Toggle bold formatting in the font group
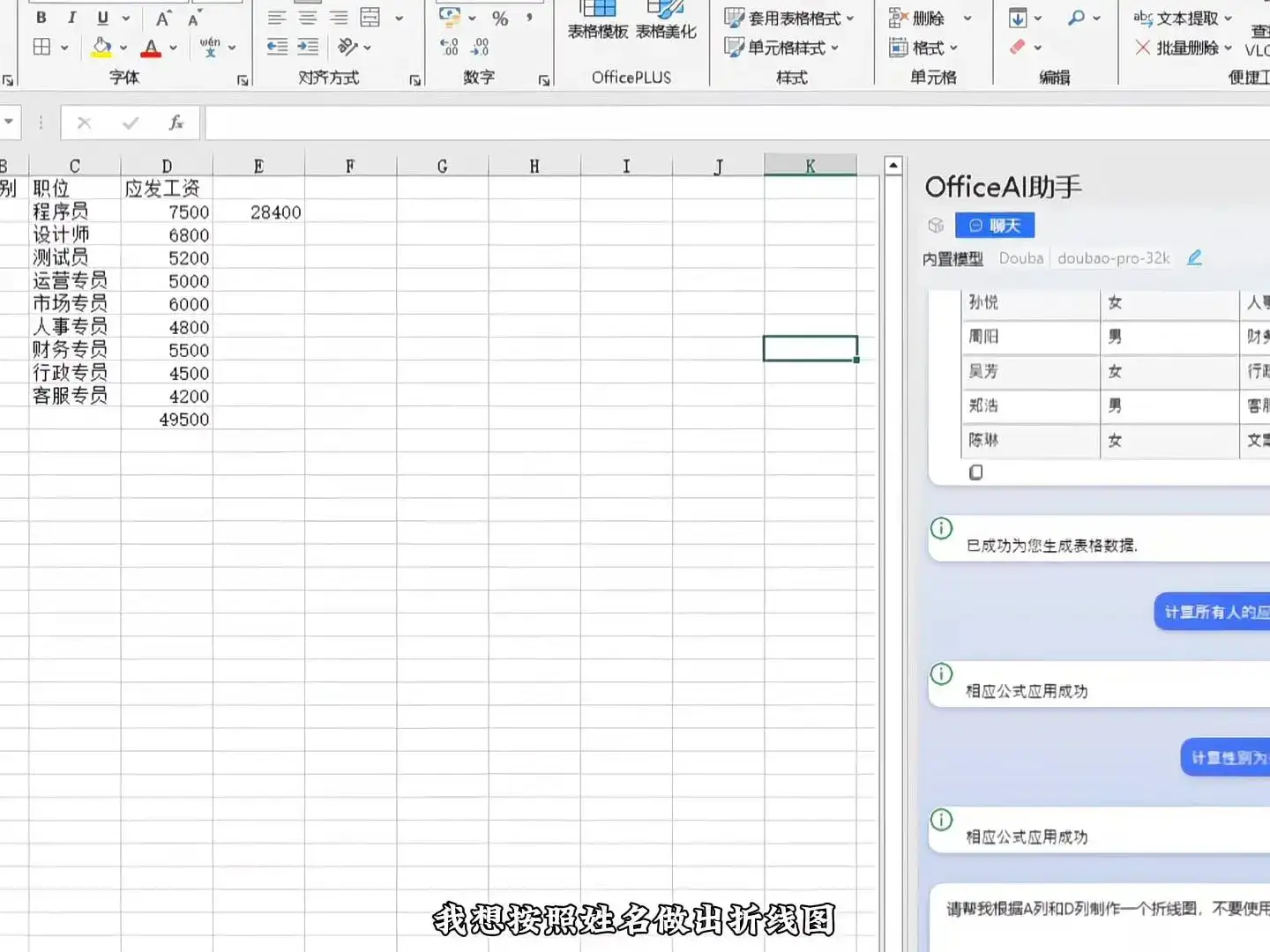Viewport: 1270px width, 952px height. [40, 17]
